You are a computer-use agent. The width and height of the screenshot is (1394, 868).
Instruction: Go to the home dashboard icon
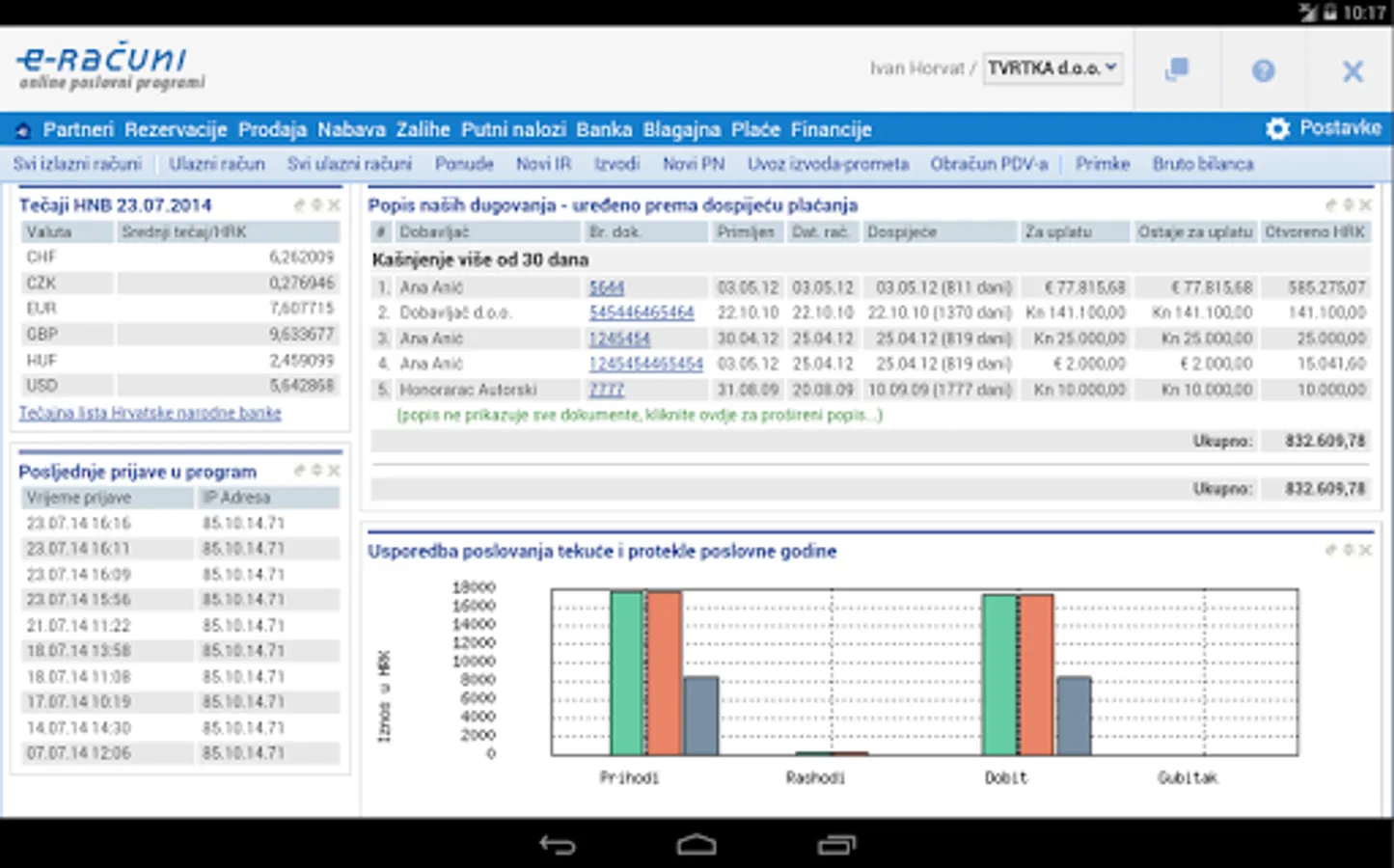coord(23,129)
